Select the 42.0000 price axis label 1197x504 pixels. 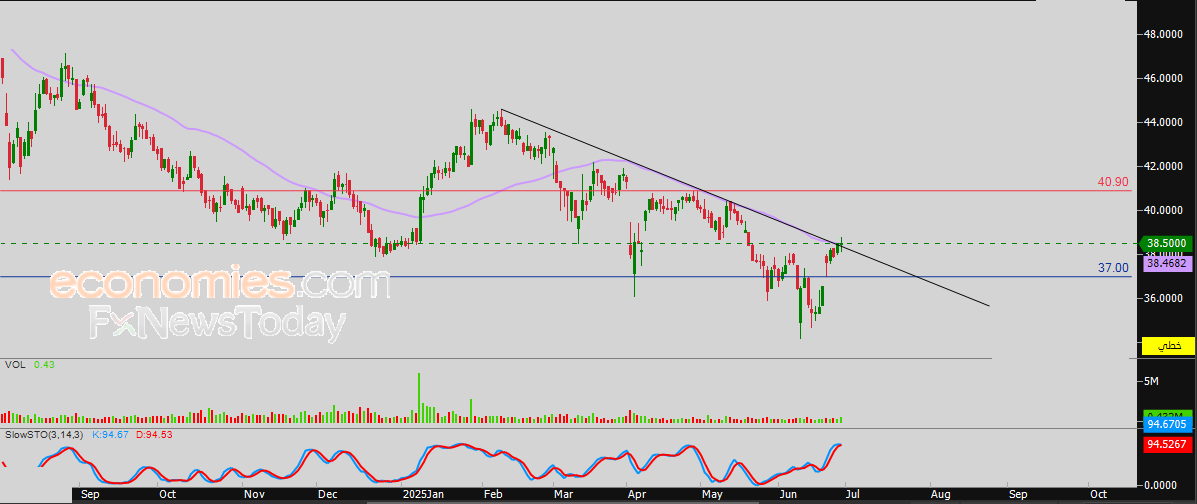(1162, 166)
